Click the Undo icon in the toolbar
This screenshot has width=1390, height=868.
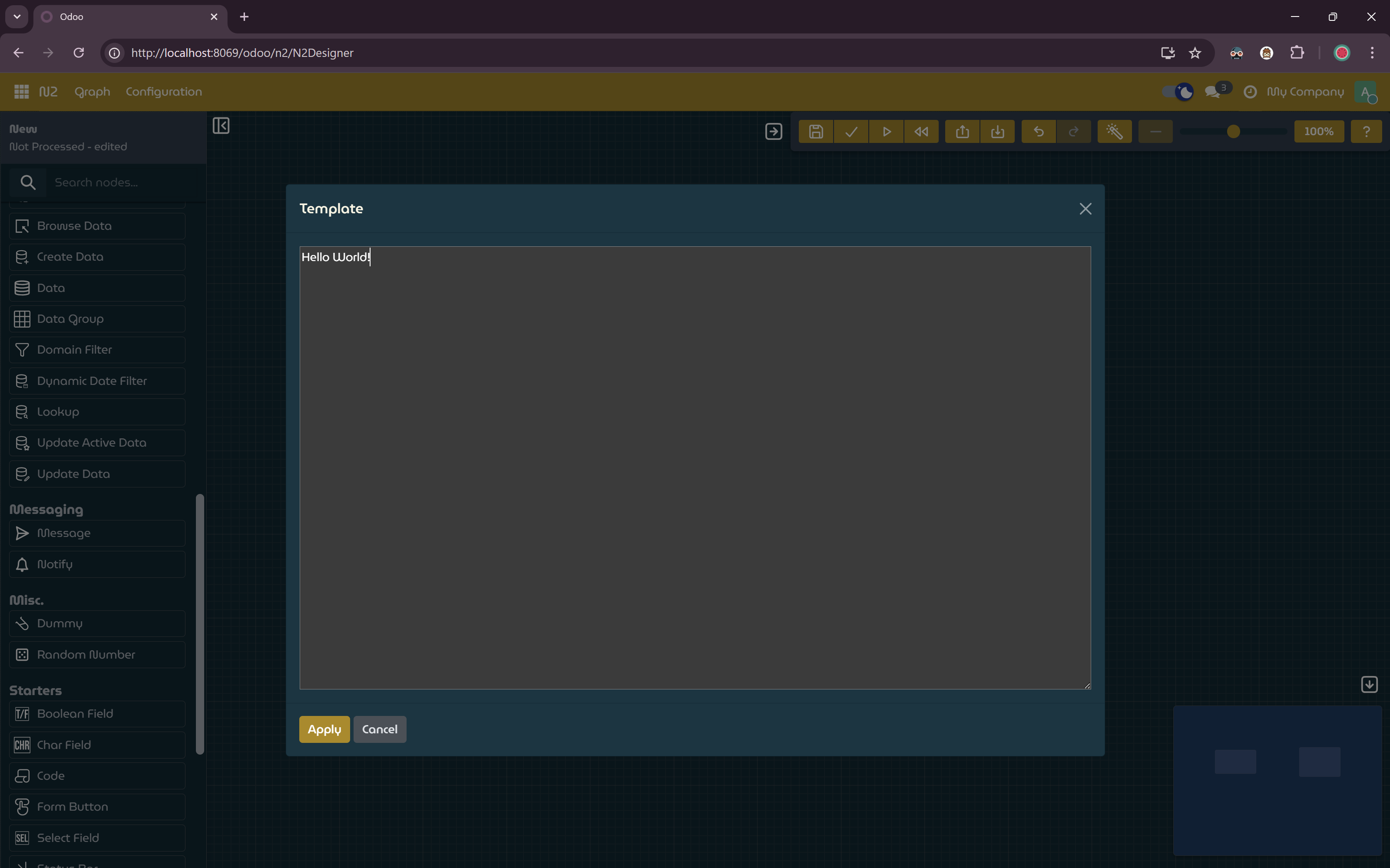click(1038, 131)
